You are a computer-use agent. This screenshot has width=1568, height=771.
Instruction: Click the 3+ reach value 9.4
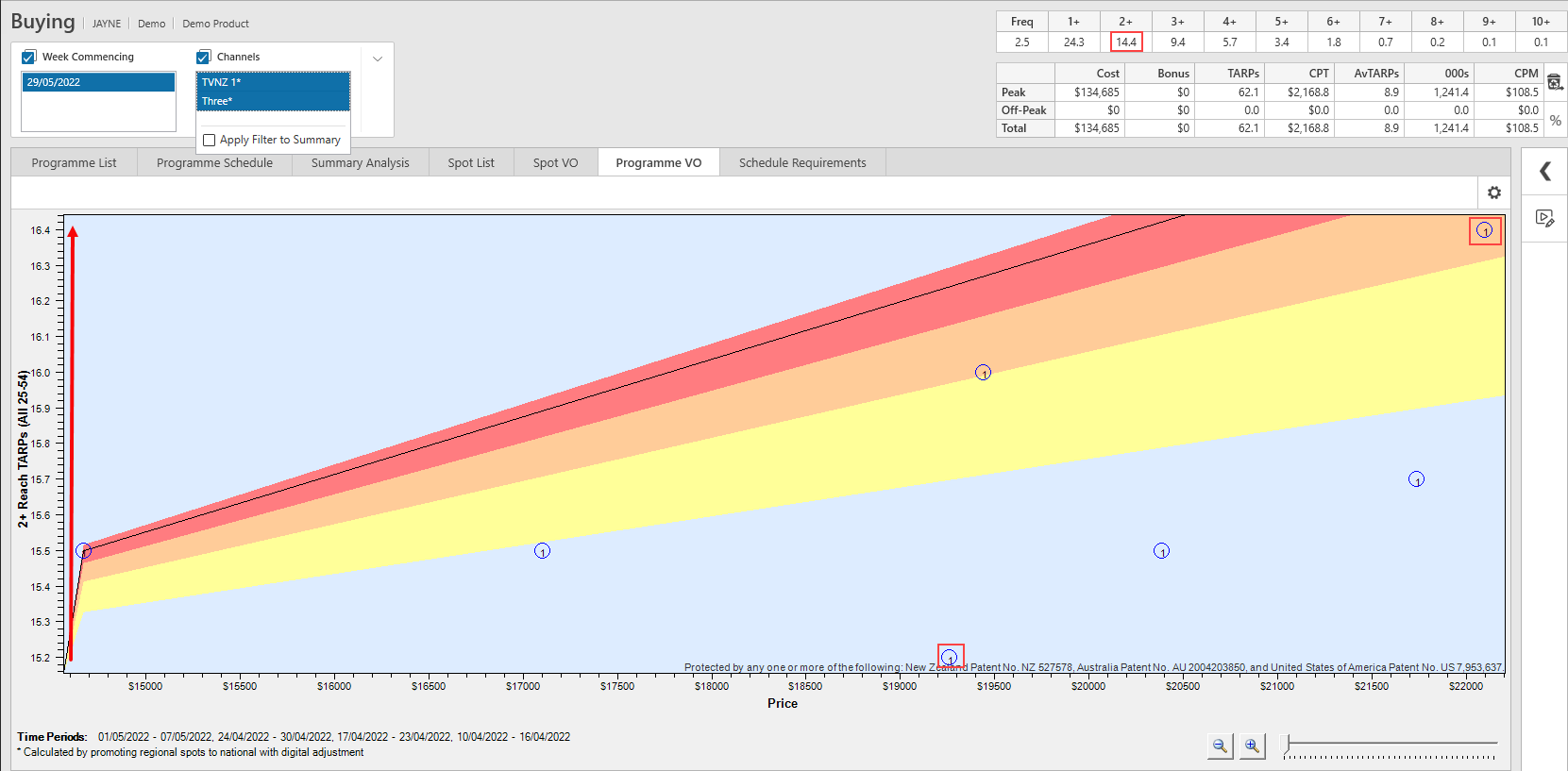tap(1177, 42)
